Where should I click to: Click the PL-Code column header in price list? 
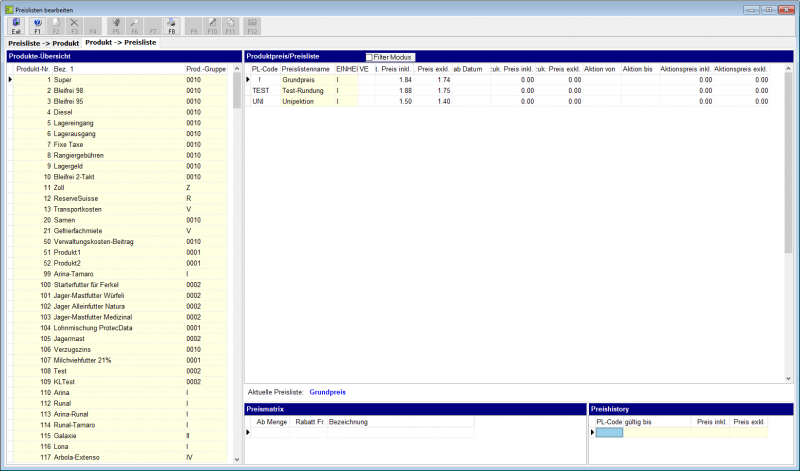click(265, 69)
